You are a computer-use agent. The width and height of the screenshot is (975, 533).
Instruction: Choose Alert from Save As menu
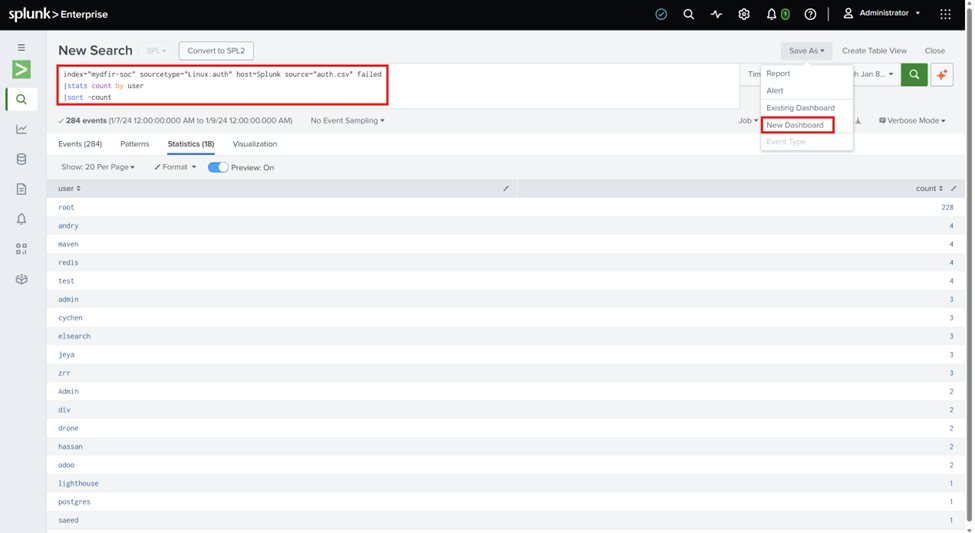click(775, 91)
